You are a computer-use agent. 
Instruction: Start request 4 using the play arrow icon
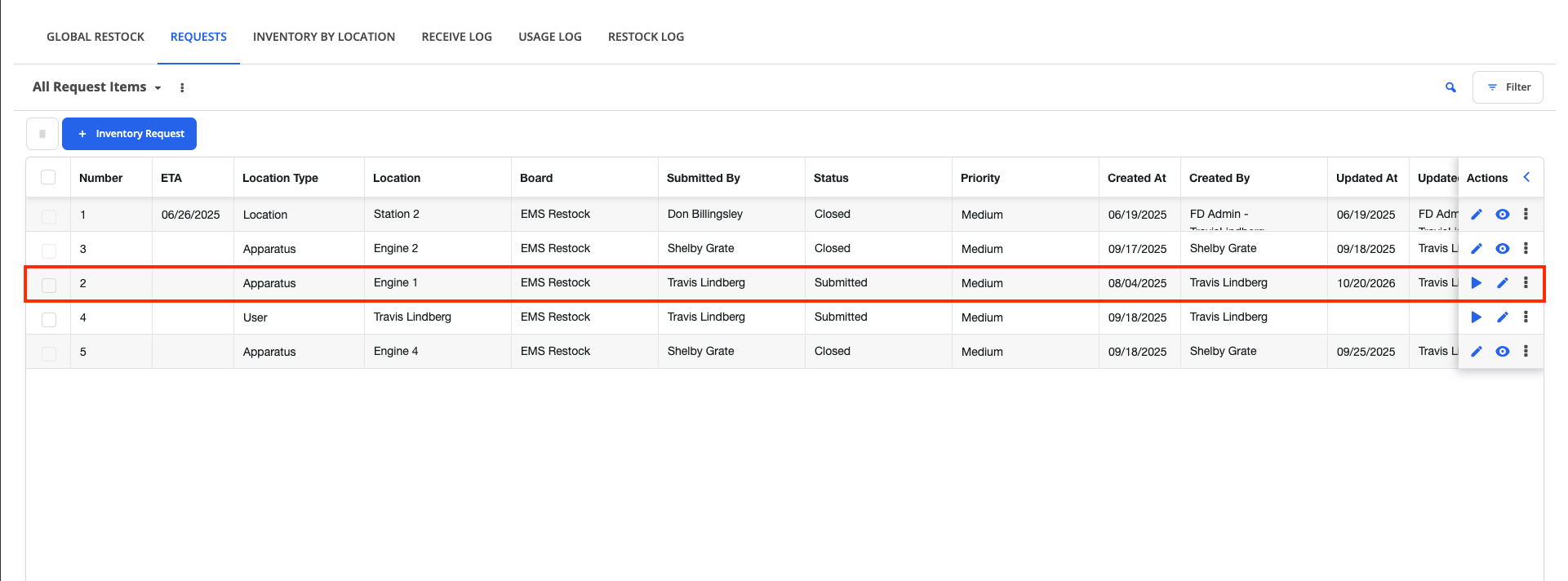(1477, 317)
